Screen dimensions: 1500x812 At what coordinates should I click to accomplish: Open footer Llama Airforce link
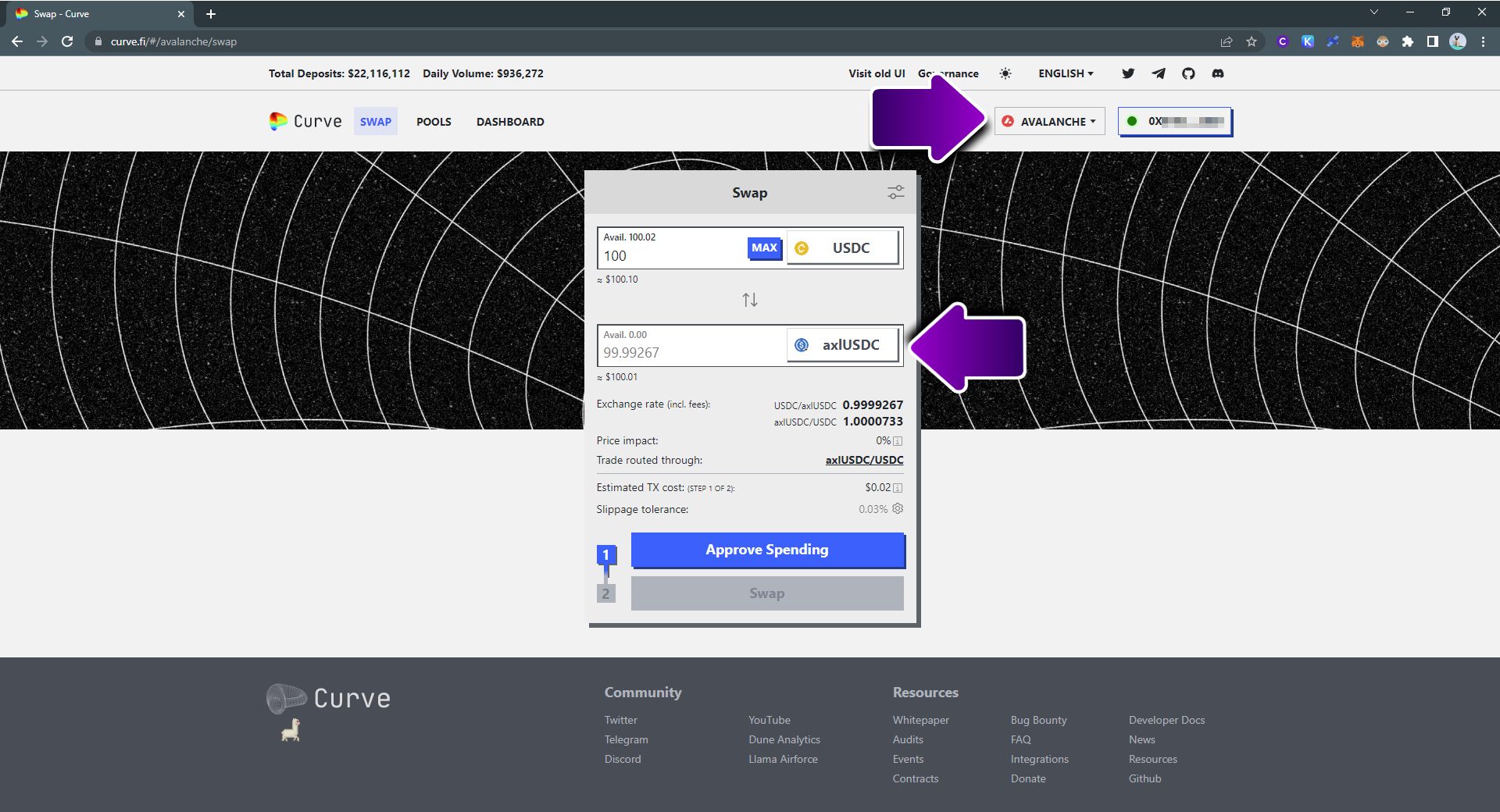pos(783,759)
